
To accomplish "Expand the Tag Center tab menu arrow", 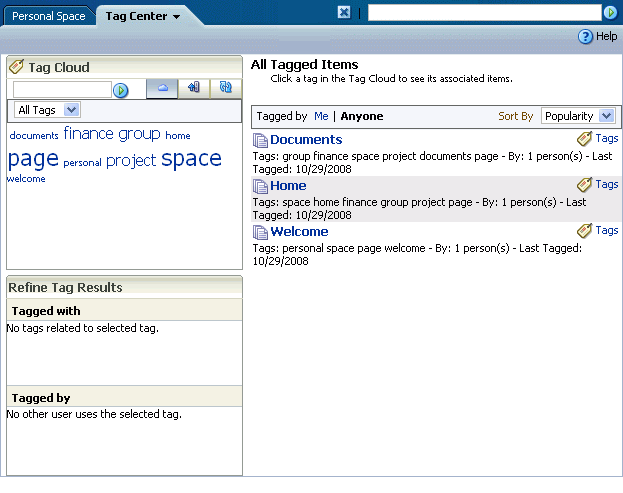I will [x=176, y=17].
